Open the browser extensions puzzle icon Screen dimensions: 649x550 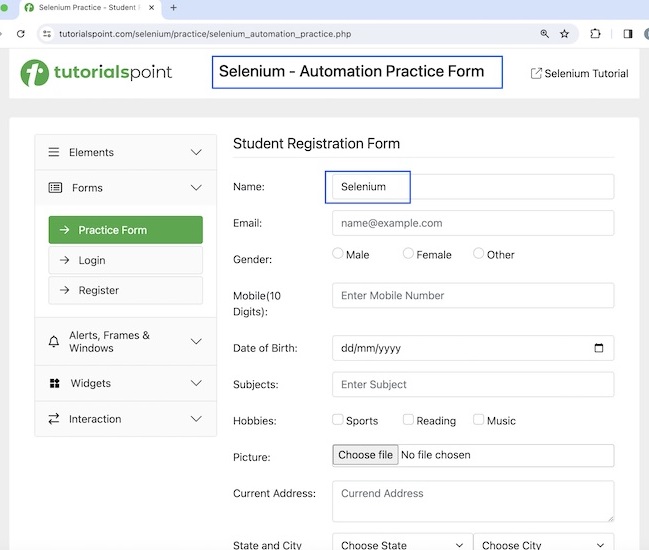596,34
